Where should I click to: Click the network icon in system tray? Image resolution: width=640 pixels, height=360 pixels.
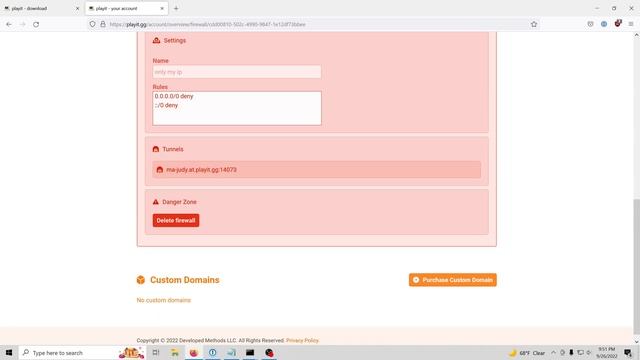tap(580, 353)
